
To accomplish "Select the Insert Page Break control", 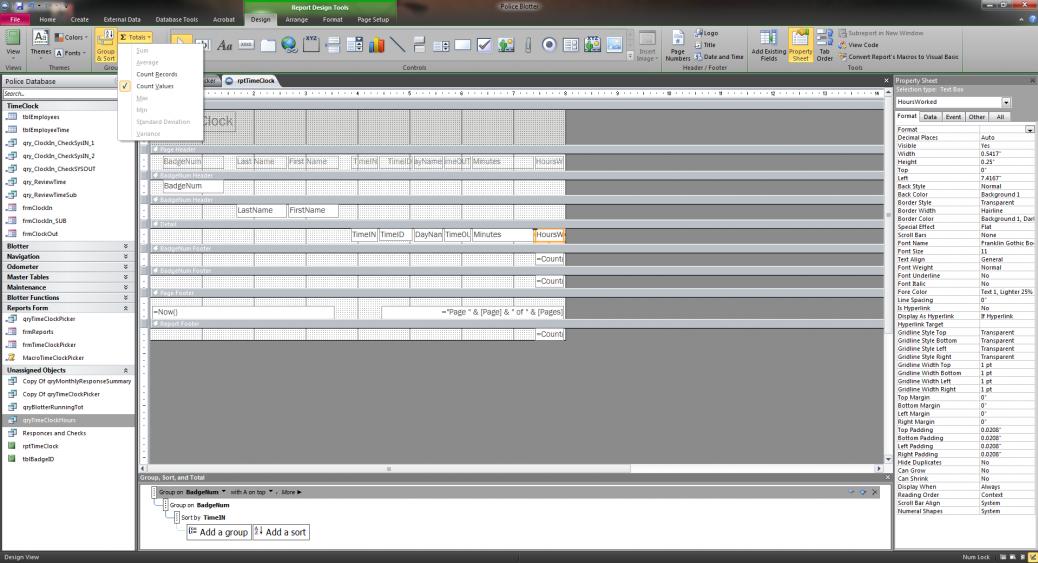I will tap(333, 45).
